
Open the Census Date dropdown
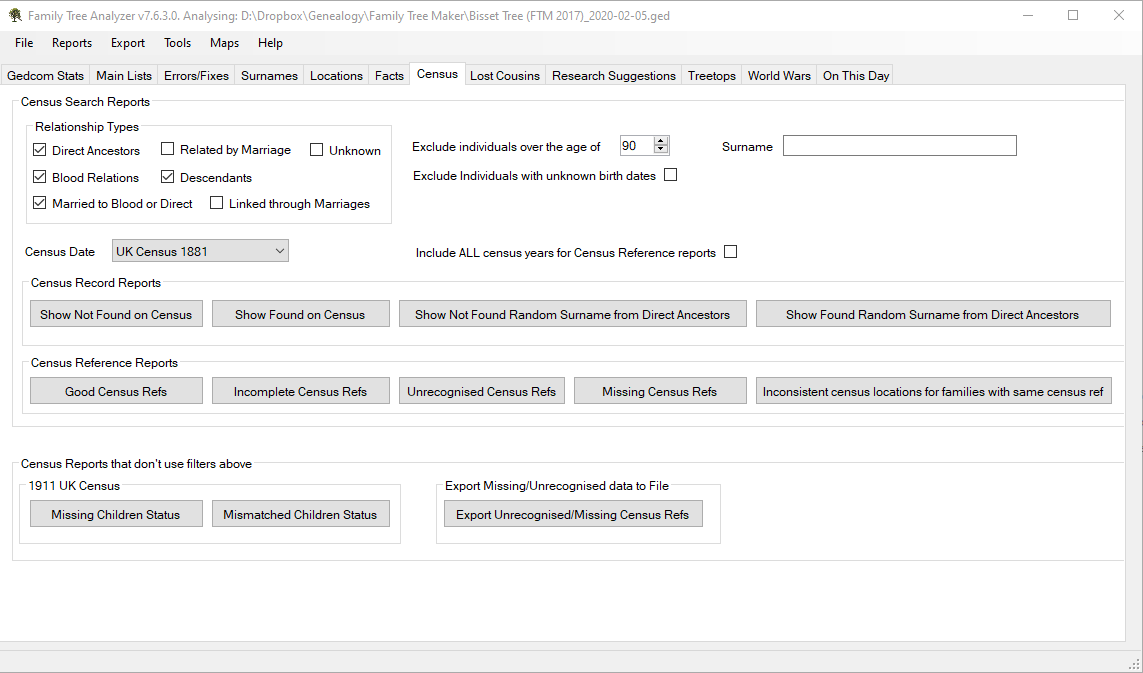(x=279, y=250)
